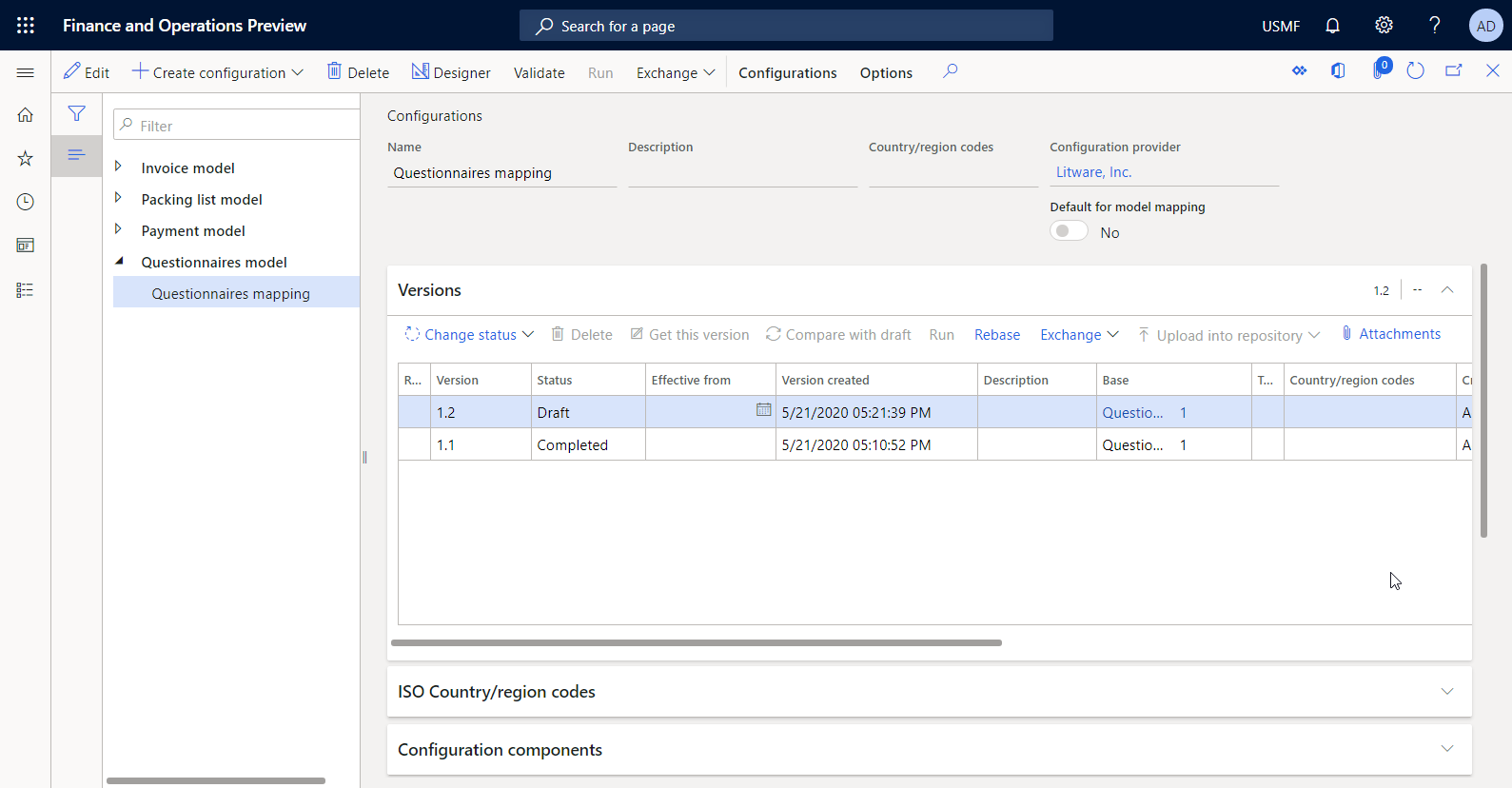Click the tree Filter input field
The height and width of the screenshot is (788, 1512).
pos(237,125)
